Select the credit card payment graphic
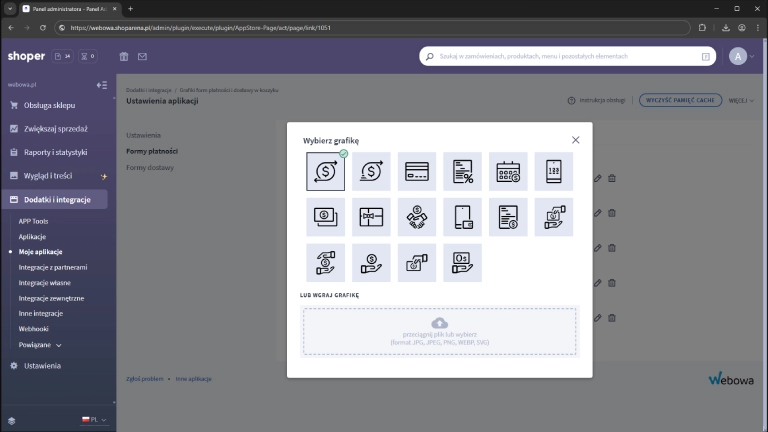The image size is (768, 432). point(417,171)
